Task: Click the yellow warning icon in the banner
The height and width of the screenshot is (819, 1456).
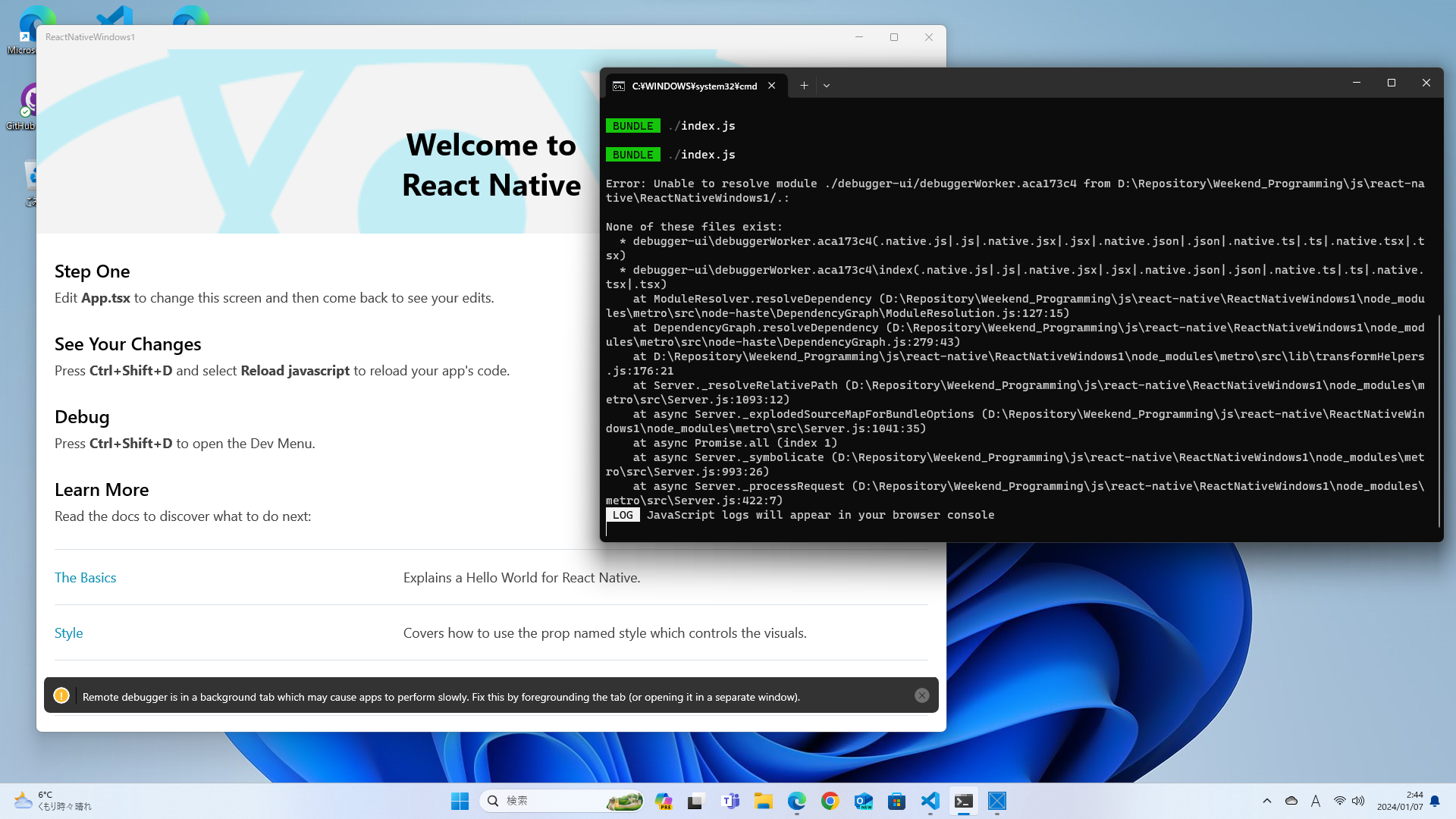Action: click(x=61, y=695)
